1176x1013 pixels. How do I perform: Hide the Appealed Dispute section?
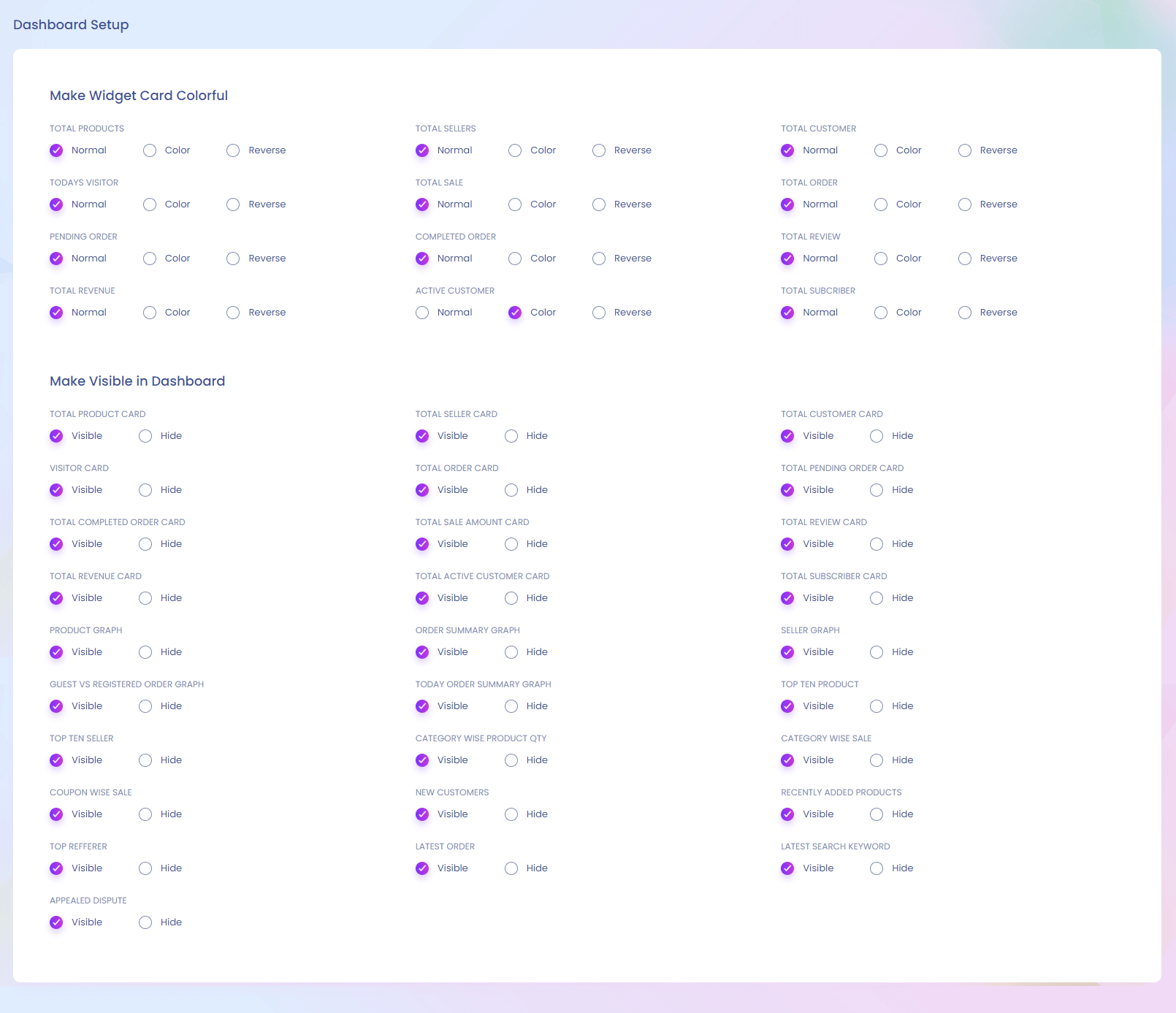[145, 922]
